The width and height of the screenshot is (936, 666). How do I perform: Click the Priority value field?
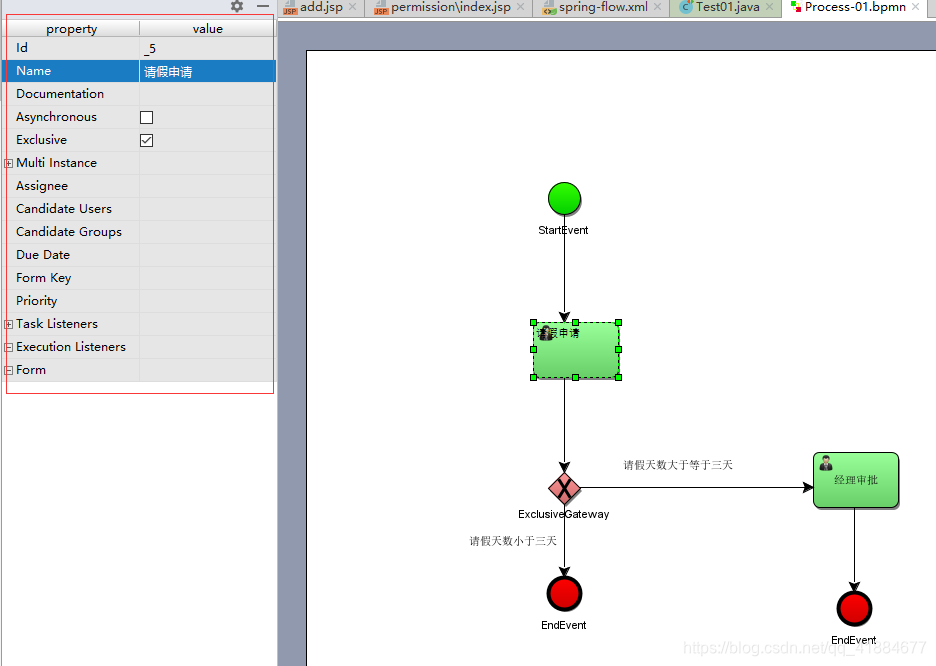coord(207,301)
